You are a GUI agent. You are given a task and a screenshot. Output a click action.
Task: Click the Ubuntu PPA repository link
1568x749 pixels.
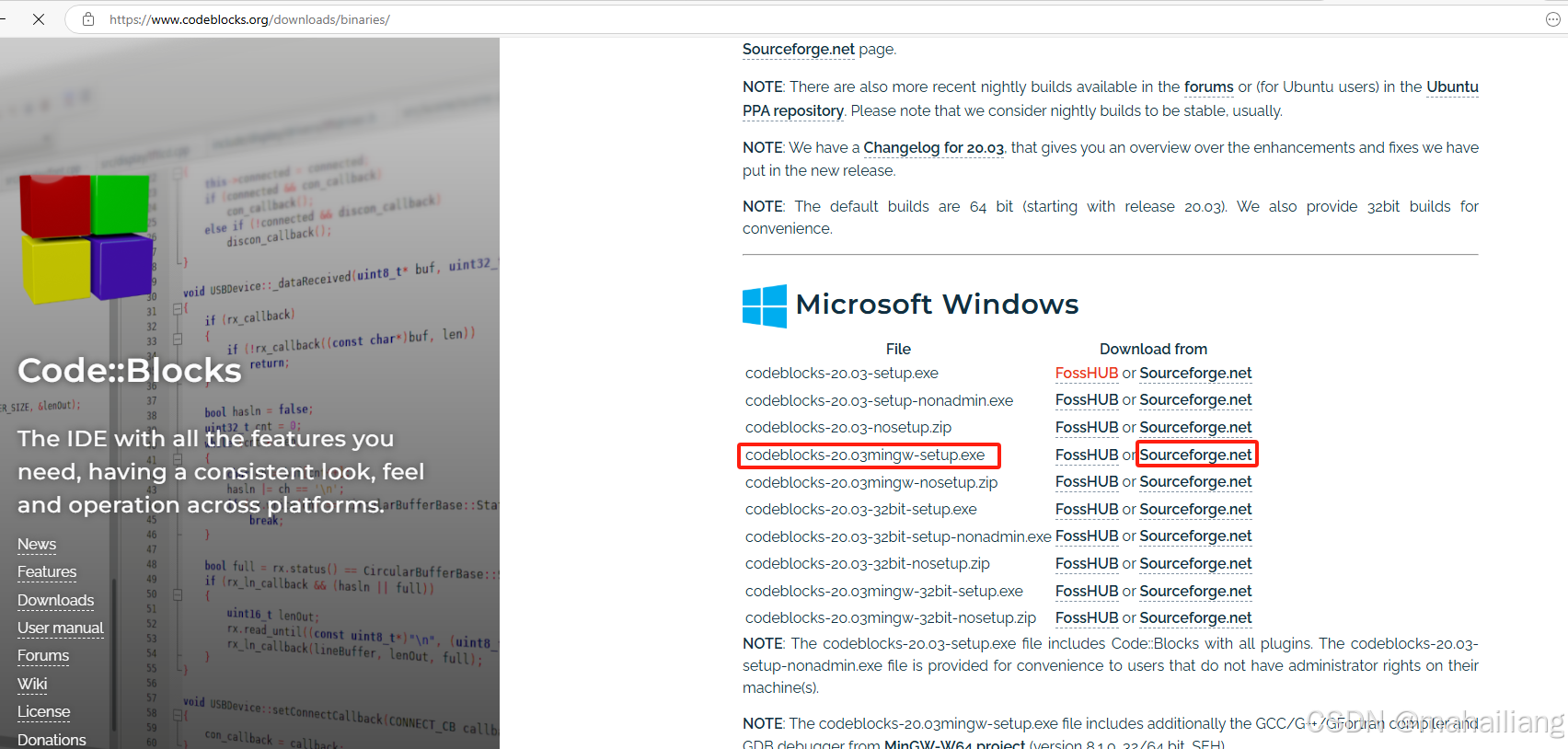coord(793,111)
